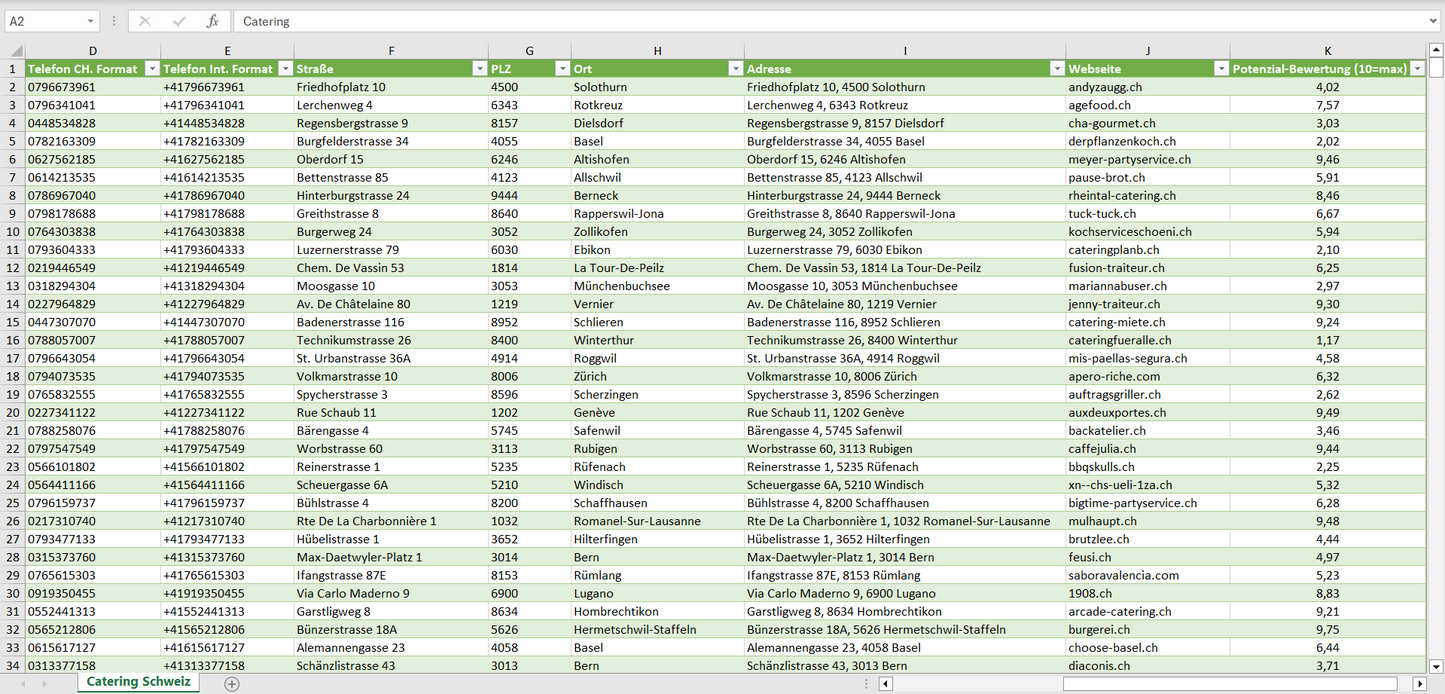Open the Name Box dropdown arrow
The image size is (1445, 694).
tap(90, 21)
